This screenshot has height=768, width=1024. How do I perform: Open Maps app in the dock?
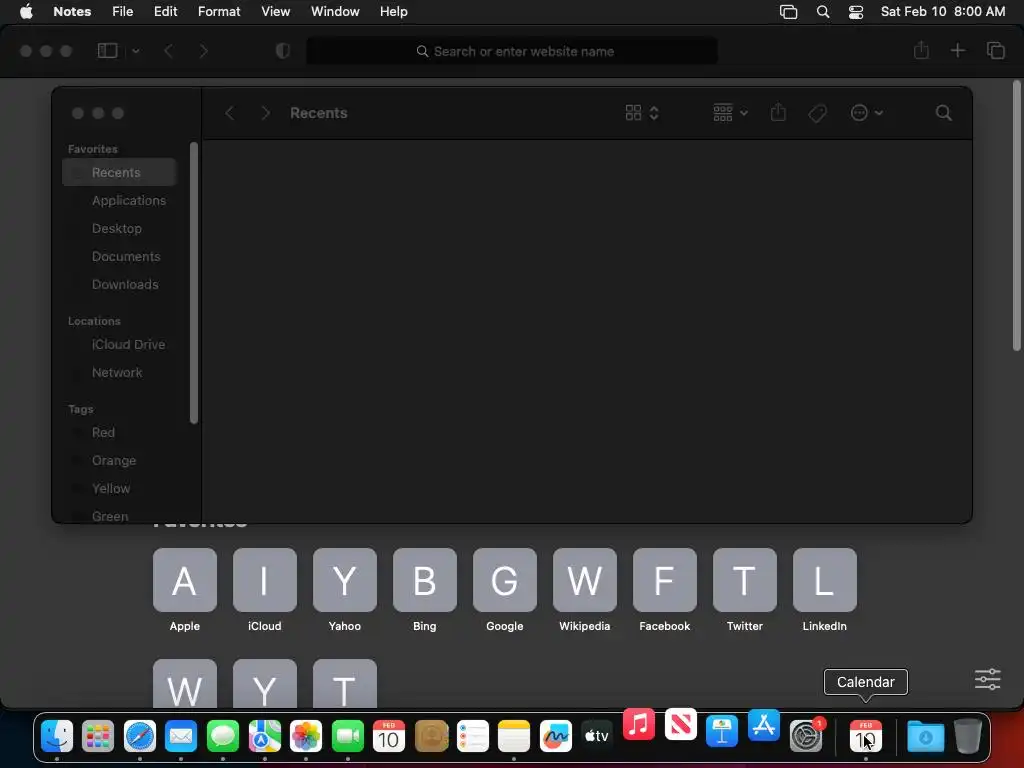pyautogui.click(x=264, y=737)
